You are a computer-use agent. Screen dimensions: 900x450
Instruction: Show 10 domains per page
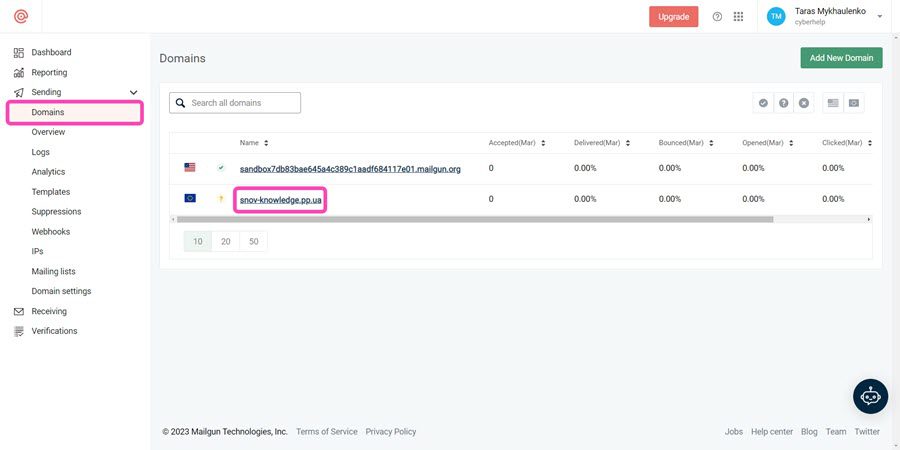point(198,242)
